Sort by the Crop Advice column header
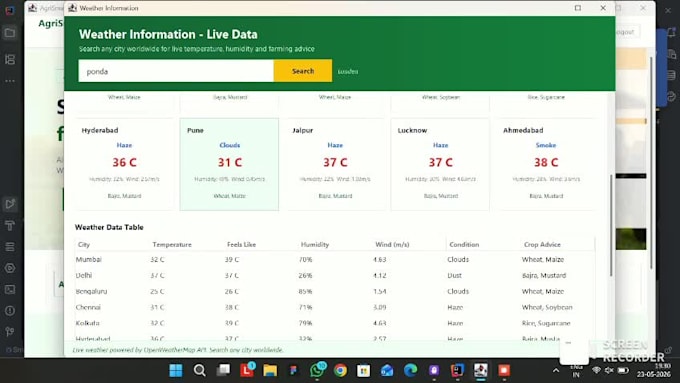 click(x=558, y=244)
